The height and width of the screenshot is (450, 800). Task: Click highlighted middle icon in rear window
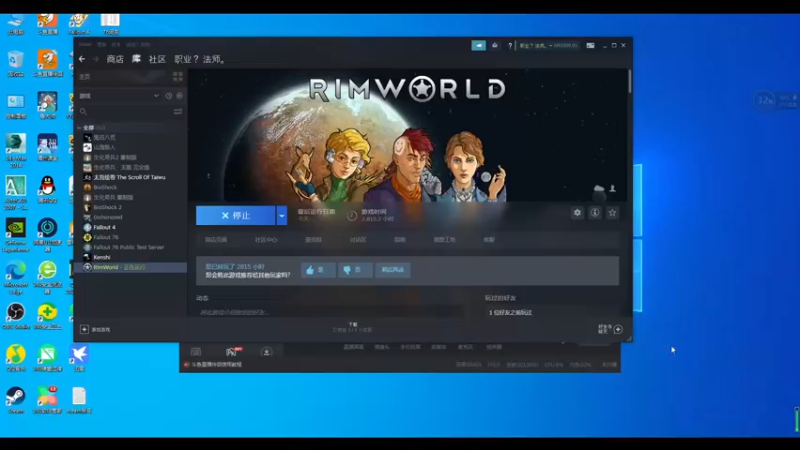pyautogui.click(x=233, y=352)
